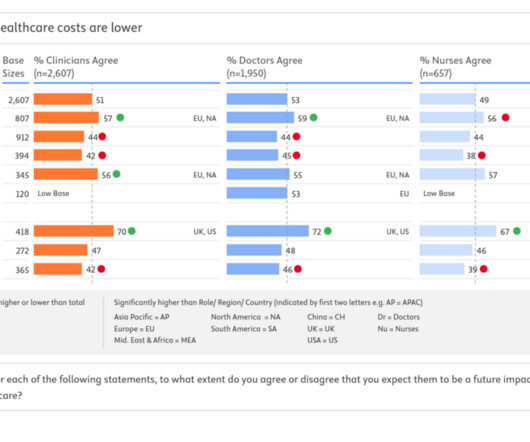
Task: Click the green dot beside Clinicians value 57
Action: click(120, 117)
